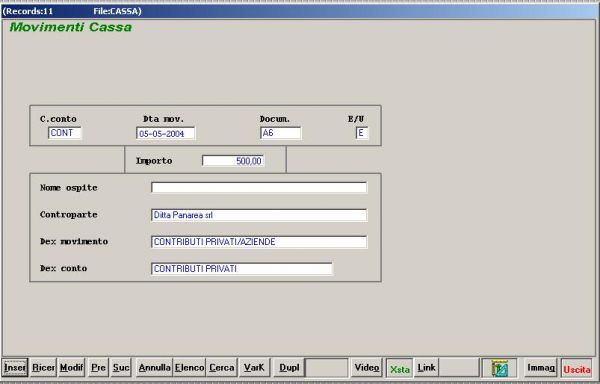Click the empty Nome ospite field

259,187
